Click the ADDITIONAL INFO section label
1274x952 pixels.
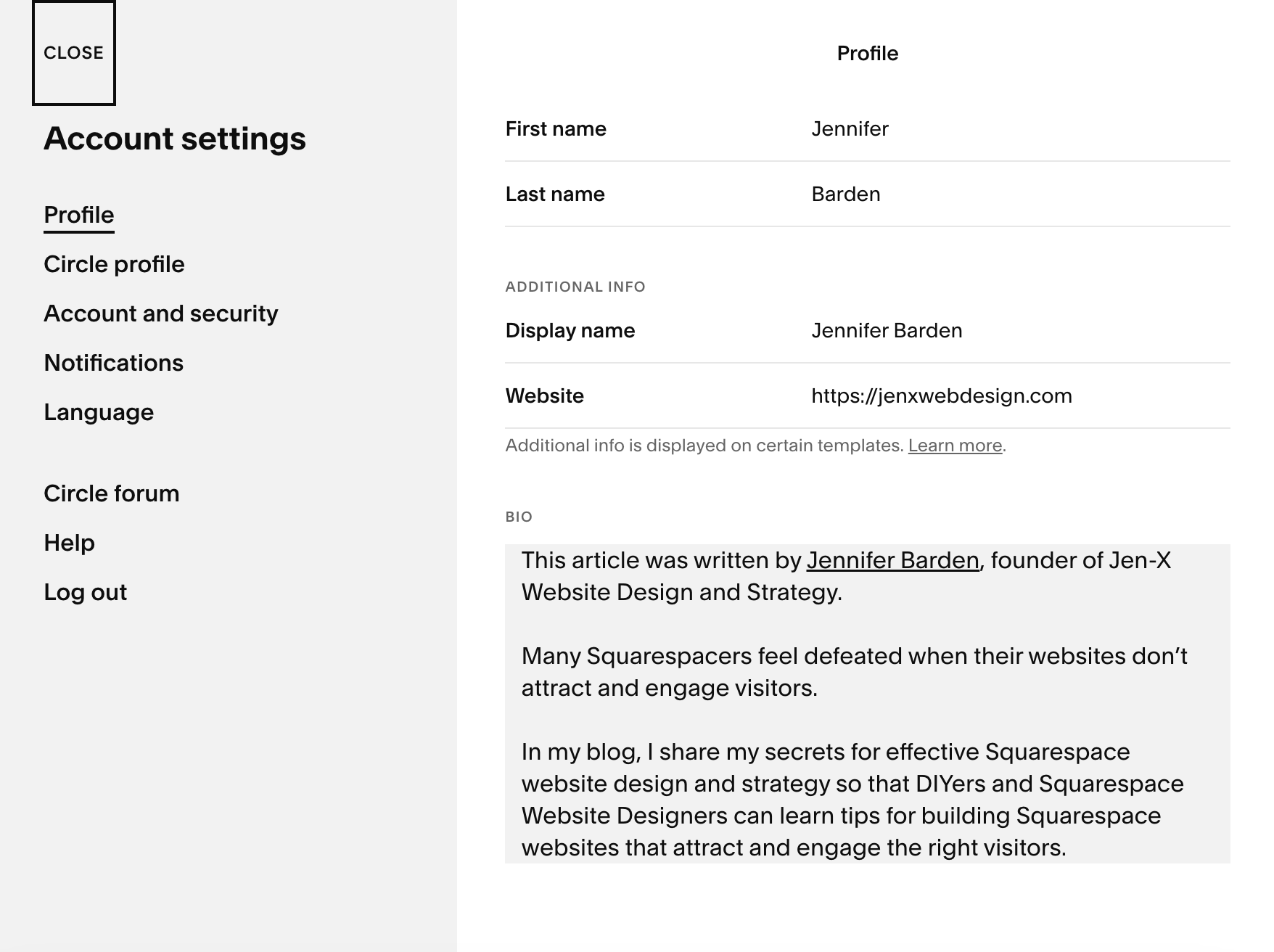point(575,287)
